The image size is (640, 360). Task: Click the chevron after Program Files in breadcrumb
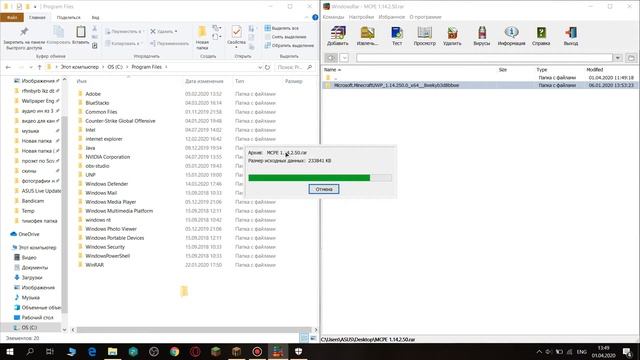click(x=166, y=67)
